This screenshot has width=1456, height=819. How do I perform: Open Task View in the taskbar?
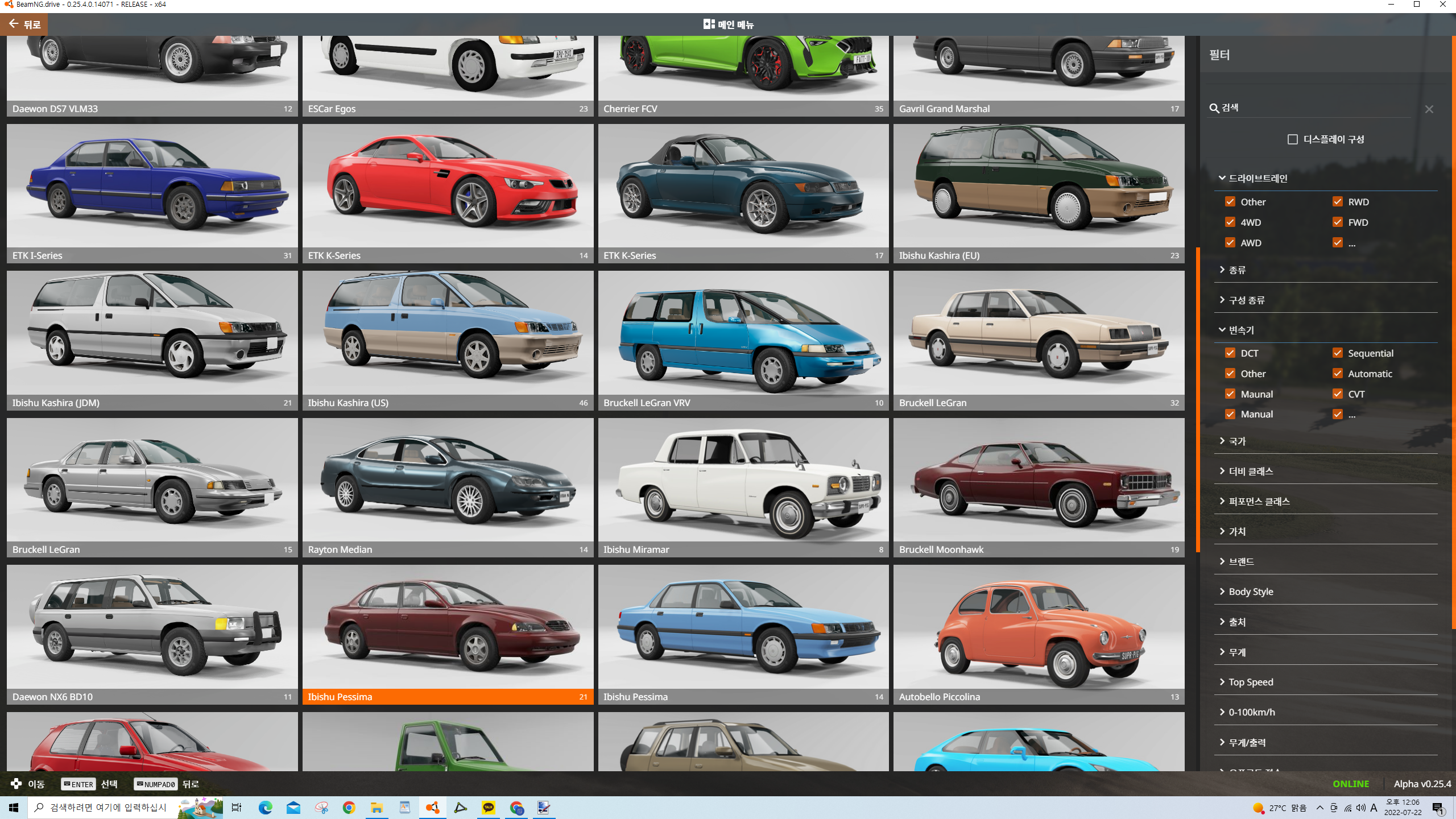[237, 808]
